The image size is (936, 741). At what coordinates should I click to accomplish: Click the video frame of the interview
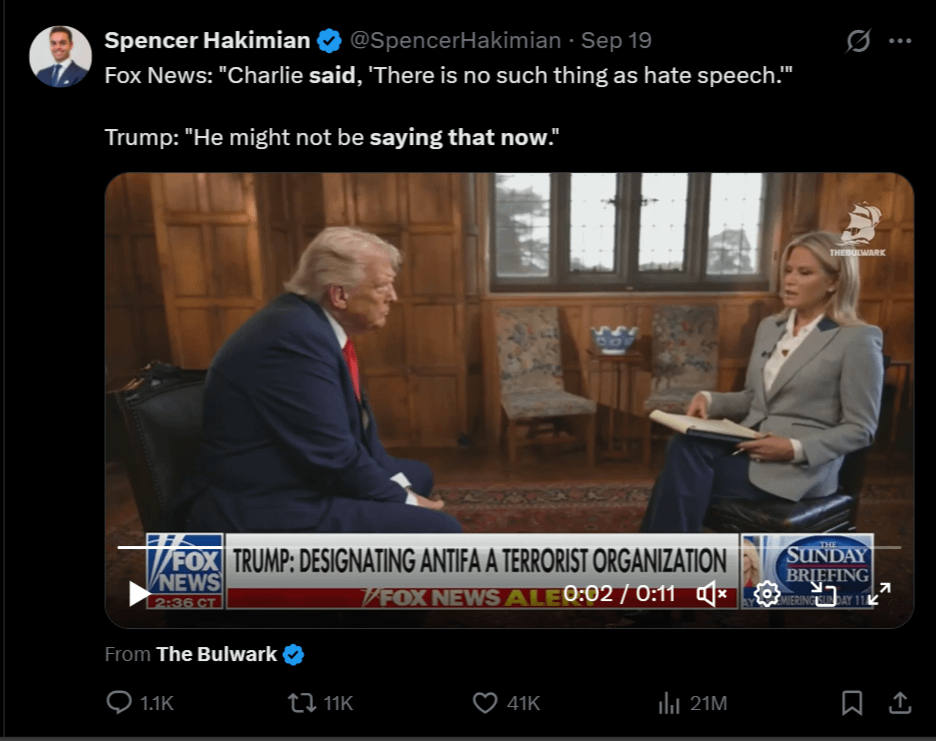(x=509, y=358)
